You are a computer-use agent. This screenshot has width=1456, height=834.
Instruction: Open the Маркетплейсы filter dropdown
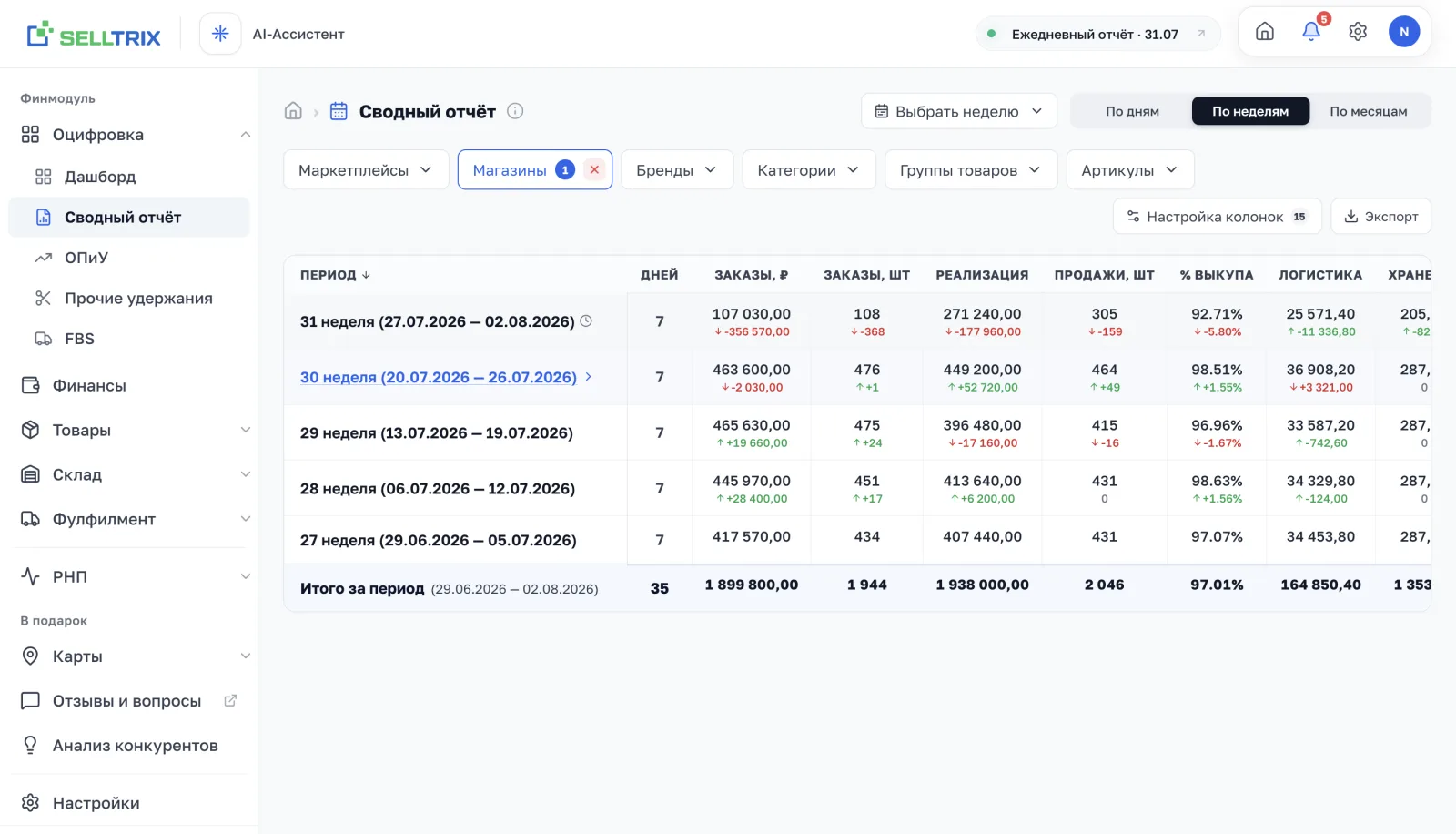[366, 170]
